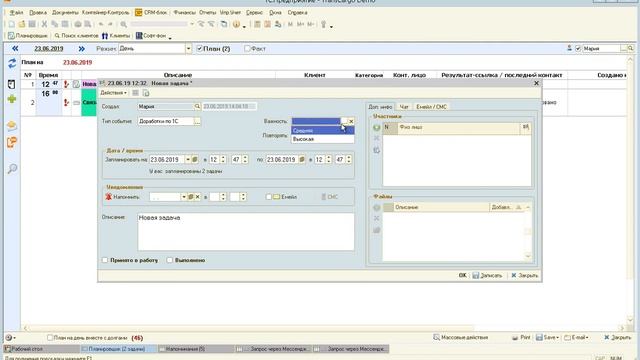Open the Справка menu
The height and width of the screenshot is (360, 640).
297,13
